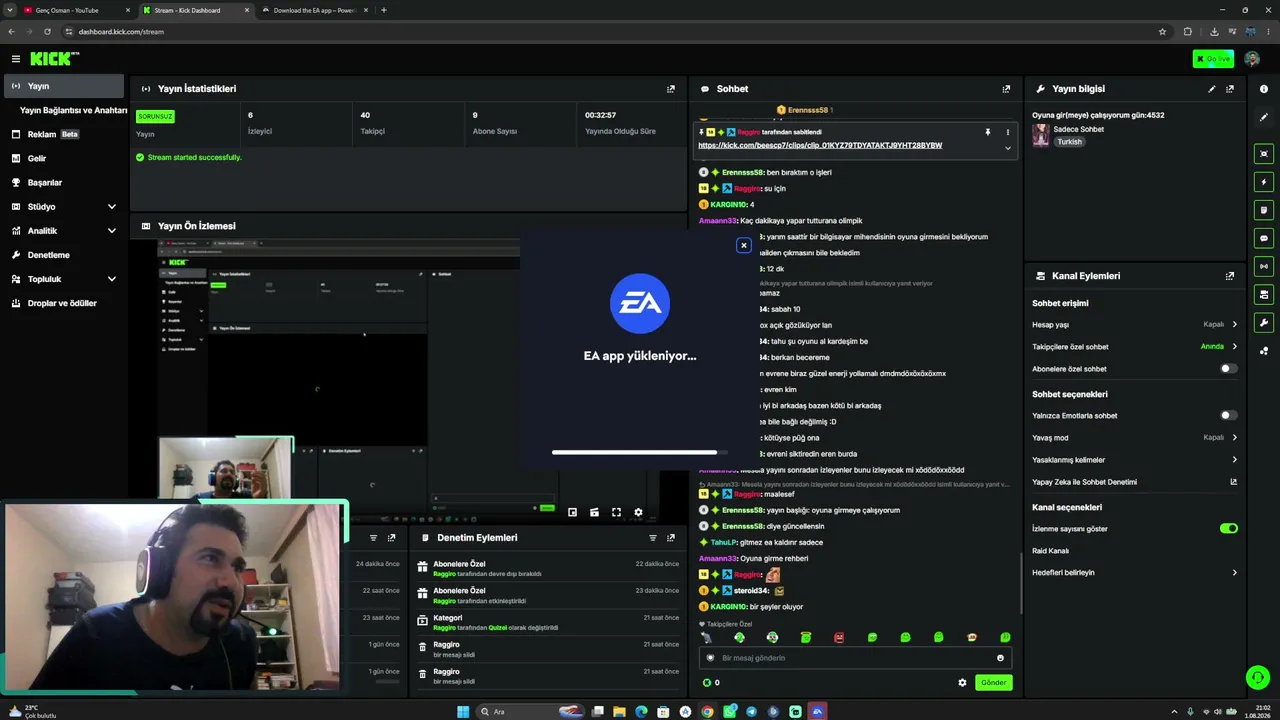Open chat settings gear icon
Viewport: 1280px width, 720px height.
(962, 683)
